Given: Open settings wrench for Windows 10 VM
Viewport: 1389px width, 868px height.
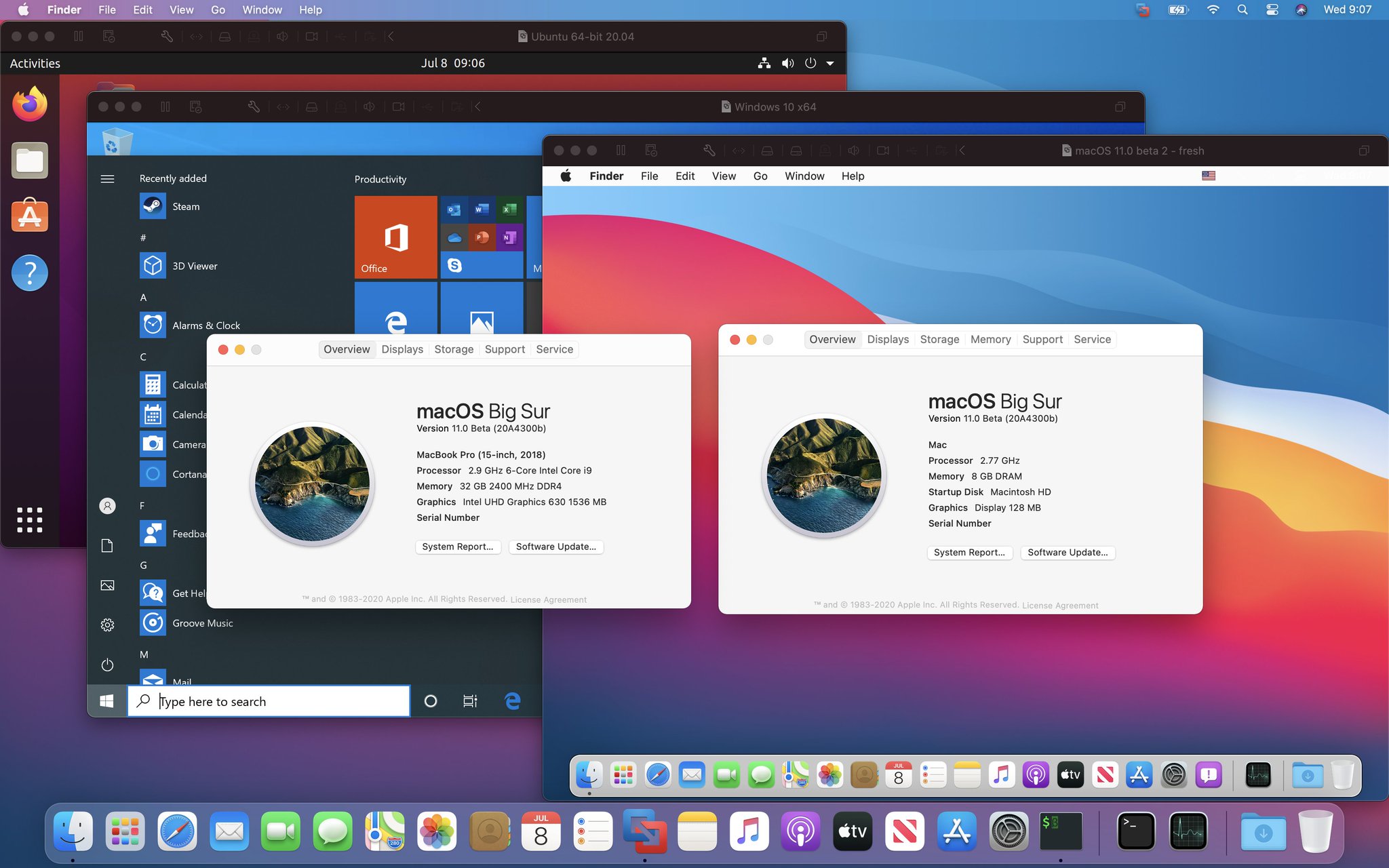Looking at the screenshot, I should (x=254, y=106).
